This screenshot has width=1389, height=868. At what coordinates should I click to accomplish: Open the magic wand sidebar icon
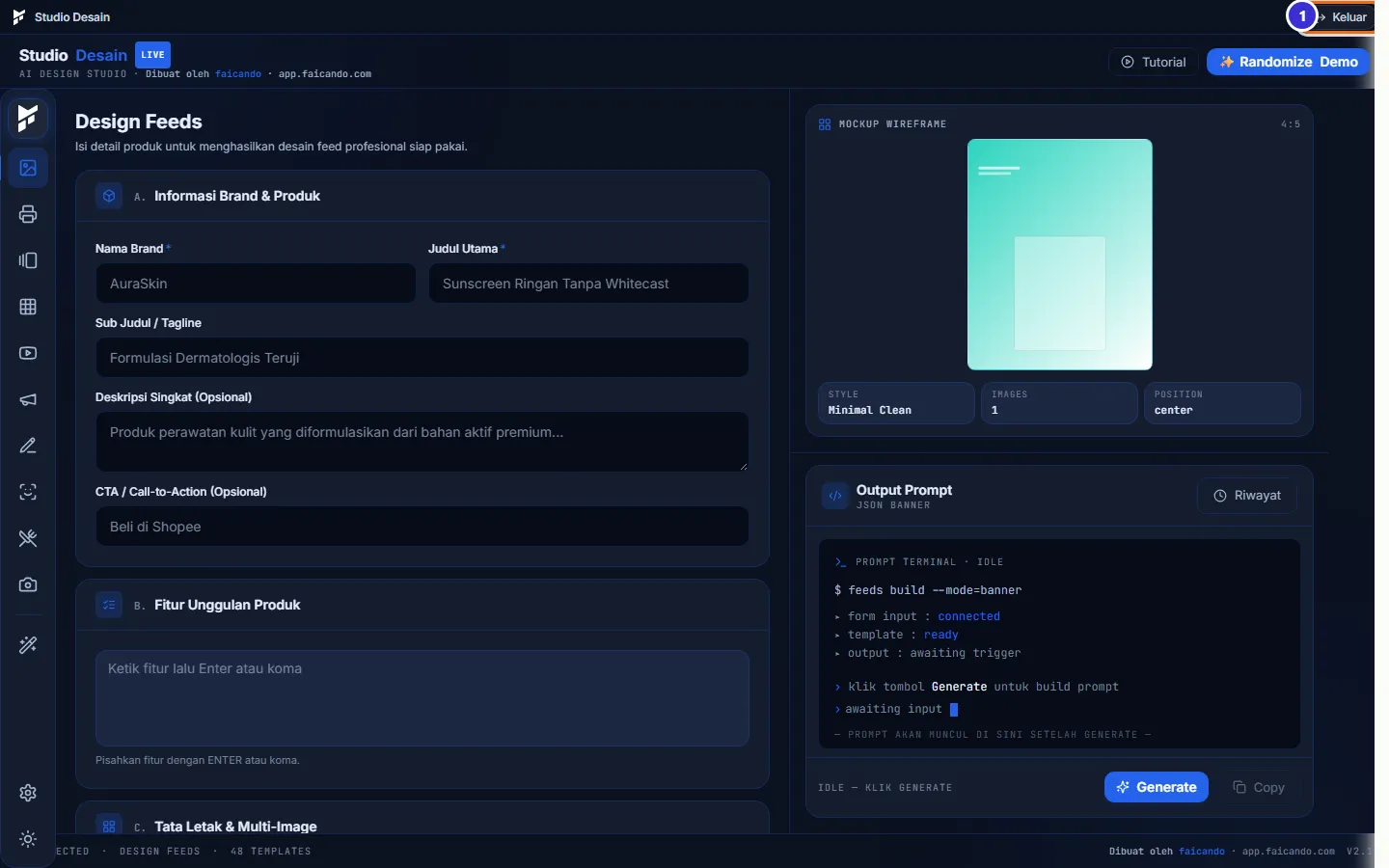click(28, 645)
